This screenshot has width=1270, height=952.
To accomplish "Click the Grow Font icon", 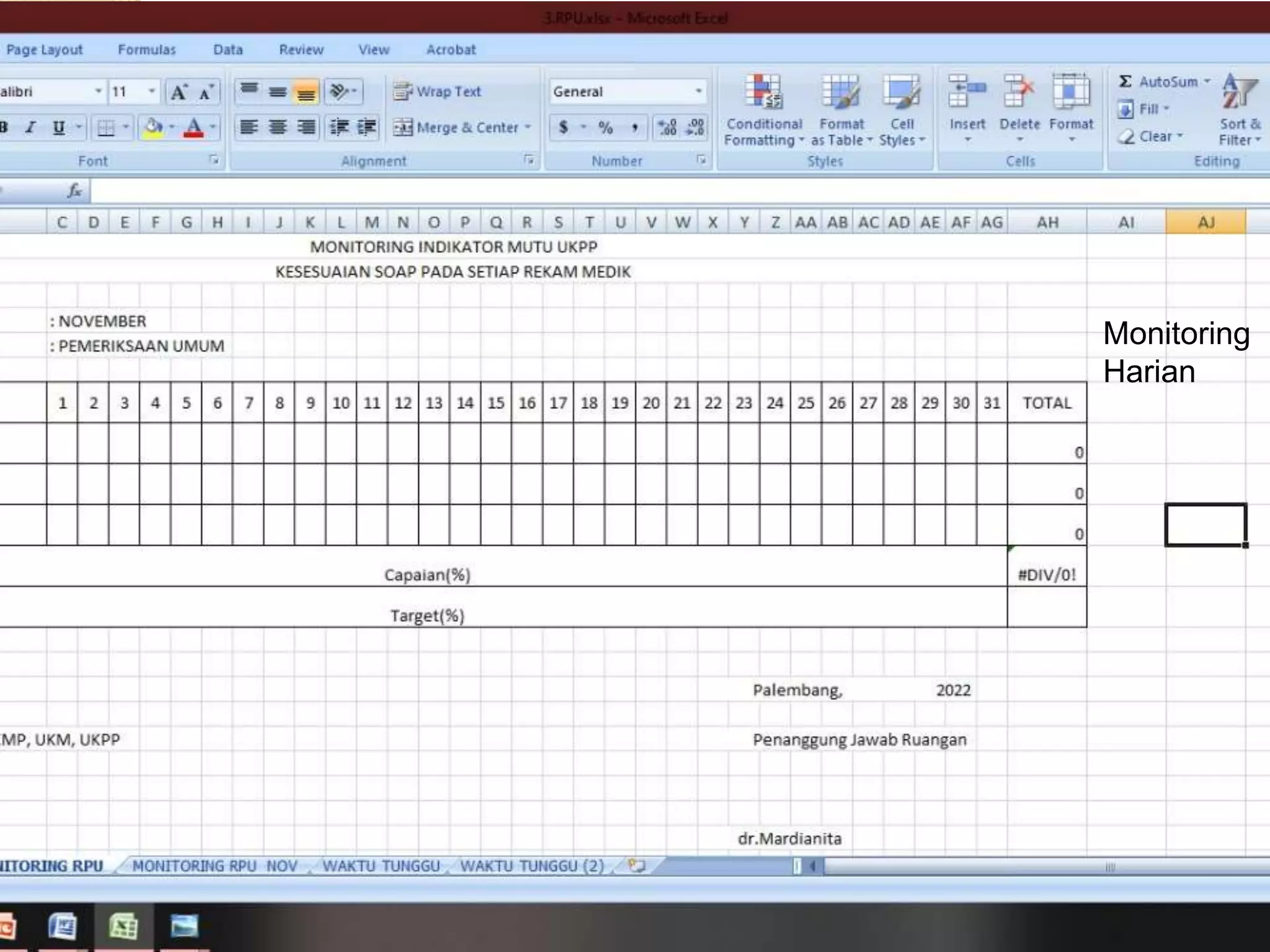I will tap(179, 92).
